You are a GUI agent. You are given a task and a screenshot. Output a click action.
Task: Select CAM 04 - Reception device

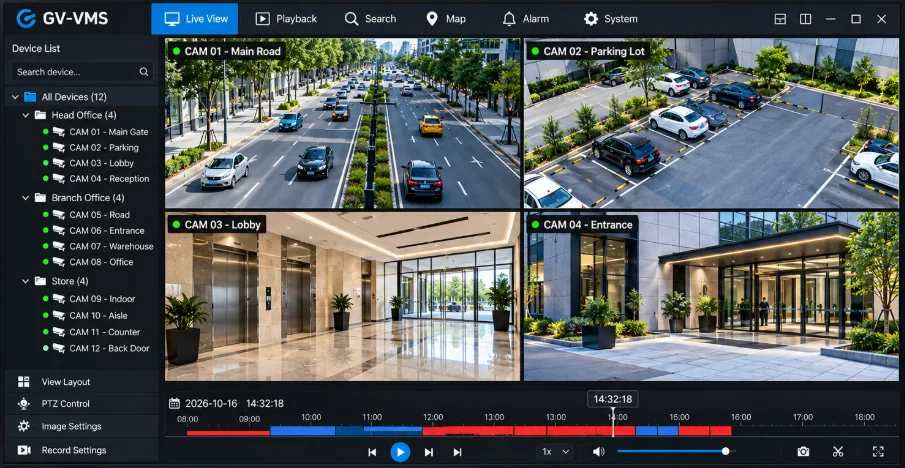tap(96, 178)
